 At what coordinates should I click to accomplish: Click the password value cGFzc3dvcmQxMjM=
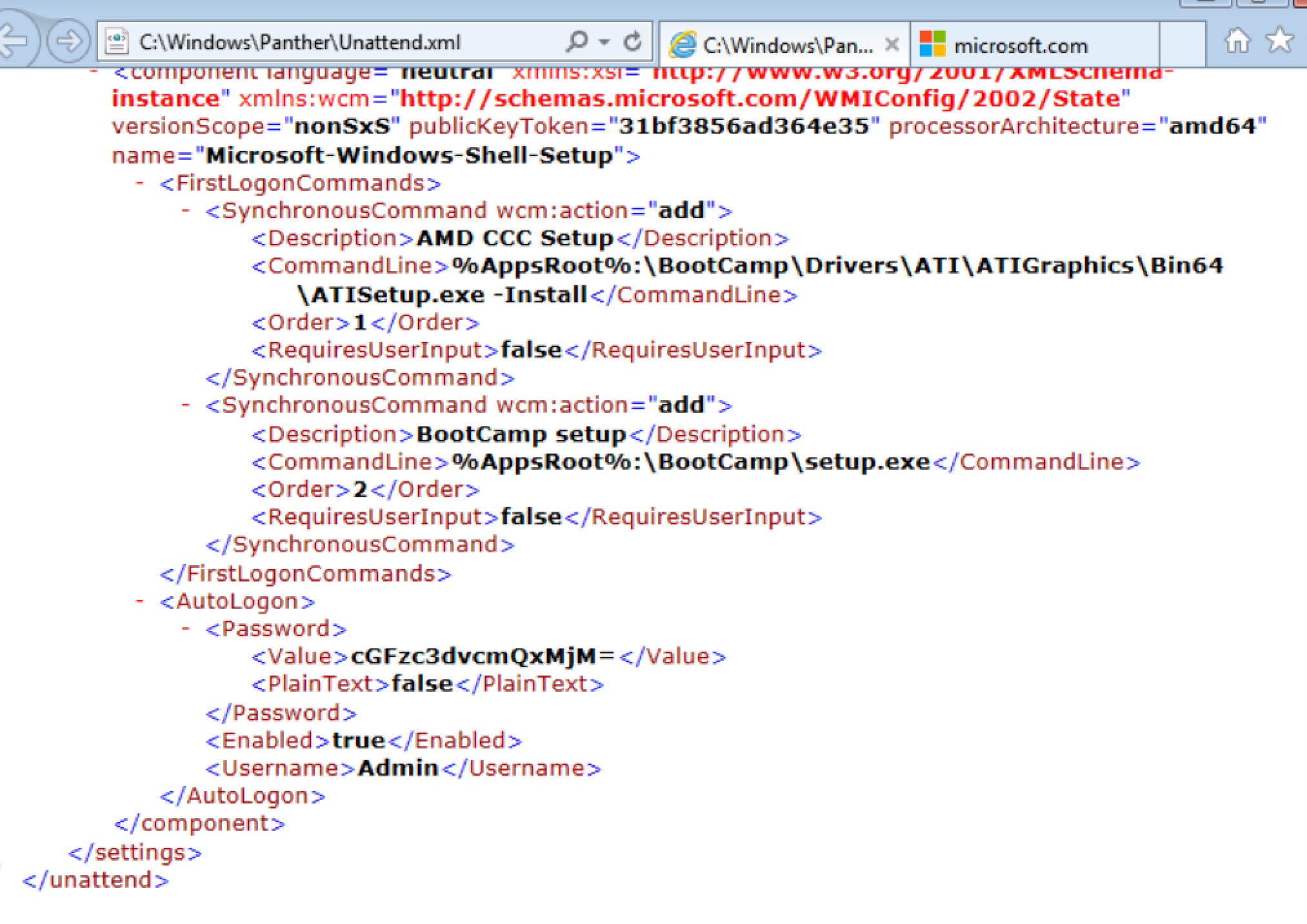pos(483,656)
